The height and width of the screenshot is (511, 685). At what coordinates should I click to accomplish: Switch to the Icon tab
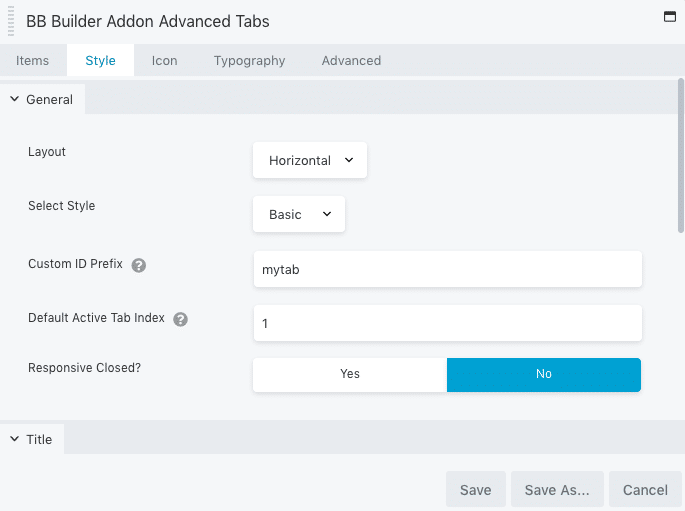[164, 60]
